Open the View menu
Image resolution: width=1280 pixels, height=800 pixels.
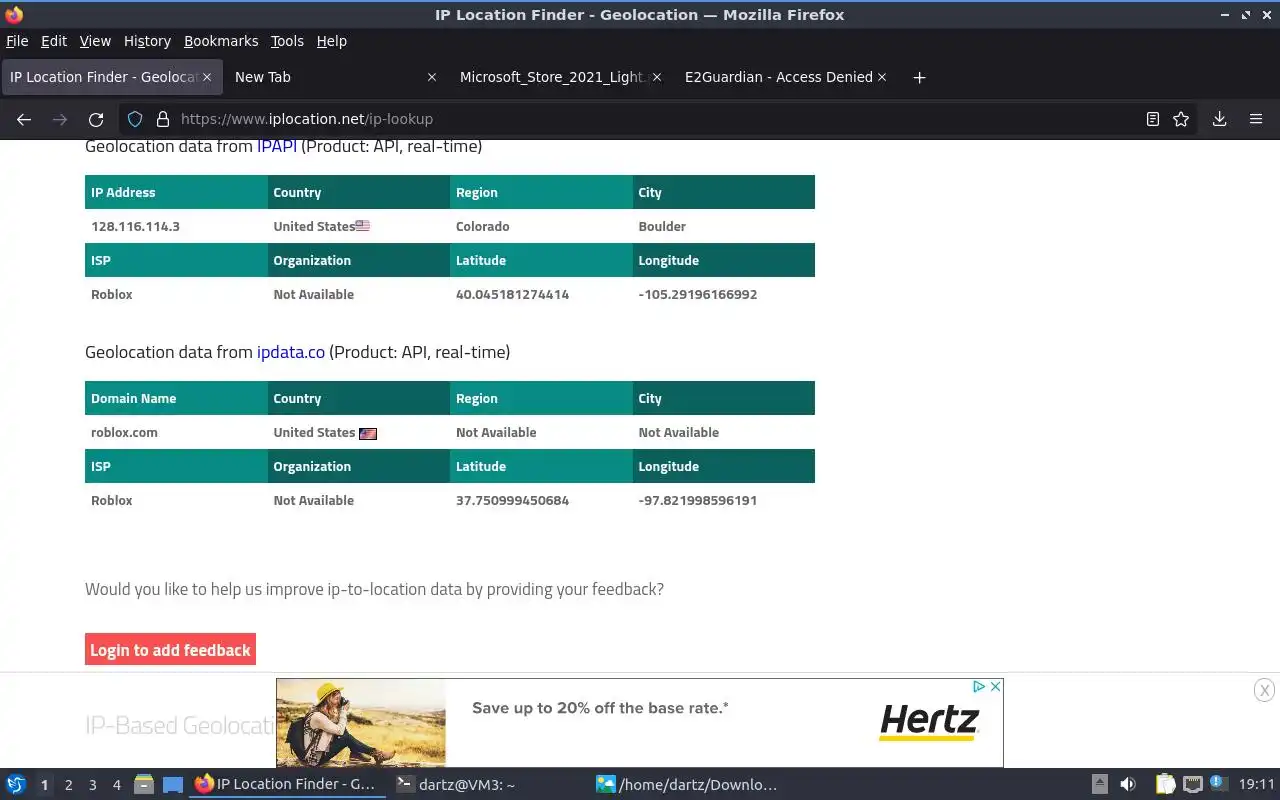point(95,41)
